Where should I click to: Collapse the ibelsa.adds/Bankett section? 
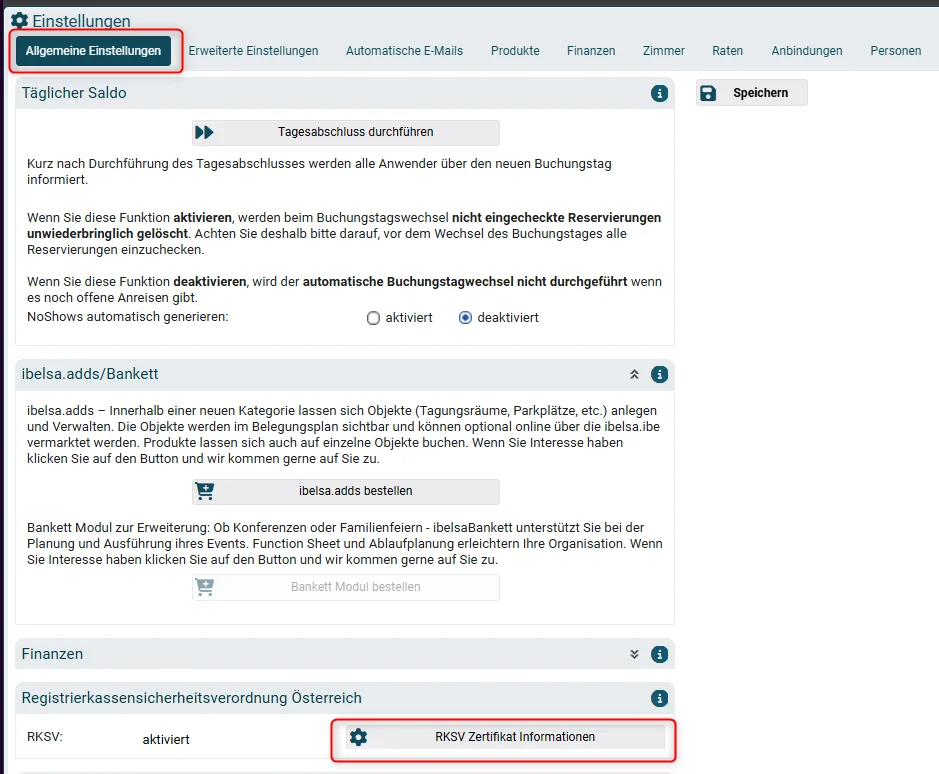point(634,374)
